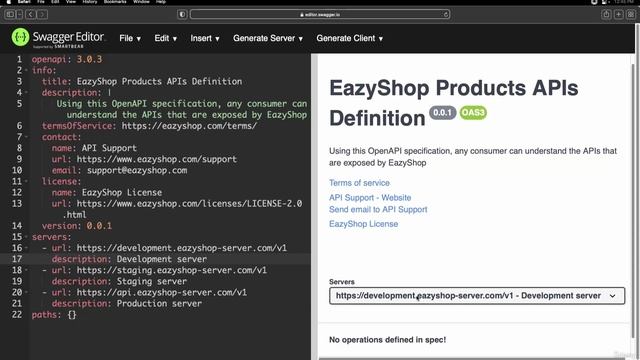Open the Bookmarks menu in the menu bar
The height and width of the screenshot is (360, 640).
(x=115, y=2)
